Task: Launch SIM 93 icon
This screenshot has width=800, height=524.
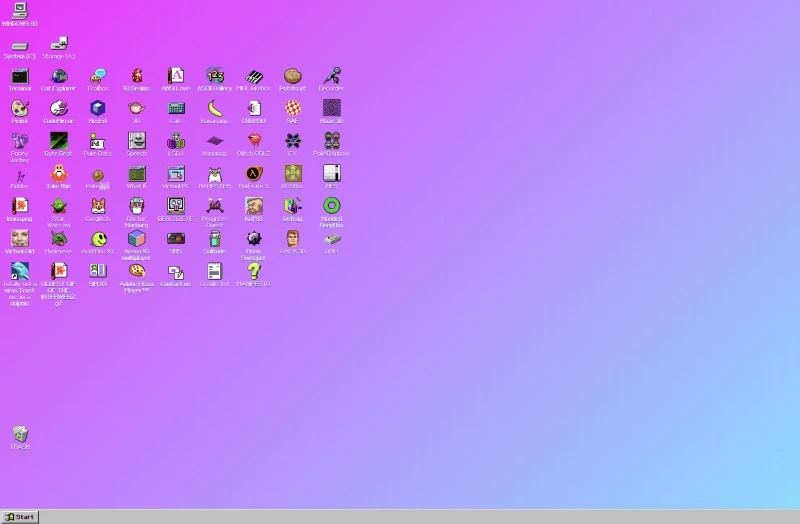Action: click(x=97, y=271)
